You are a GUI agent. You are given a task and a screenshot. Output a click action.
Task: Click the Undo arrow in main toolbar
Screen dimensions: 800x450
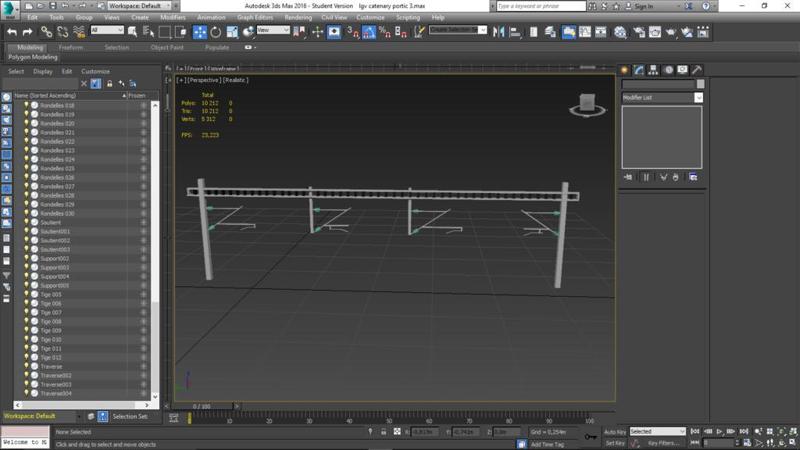(12, 32)
